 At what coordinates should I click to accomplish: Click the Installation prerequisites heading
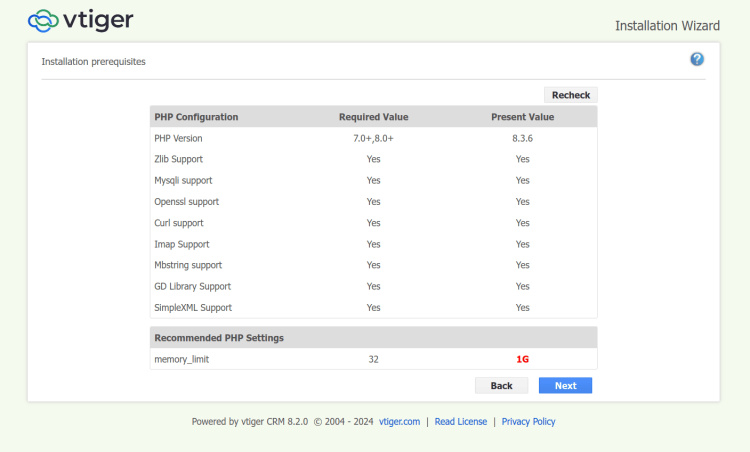(x=93, y=62)
